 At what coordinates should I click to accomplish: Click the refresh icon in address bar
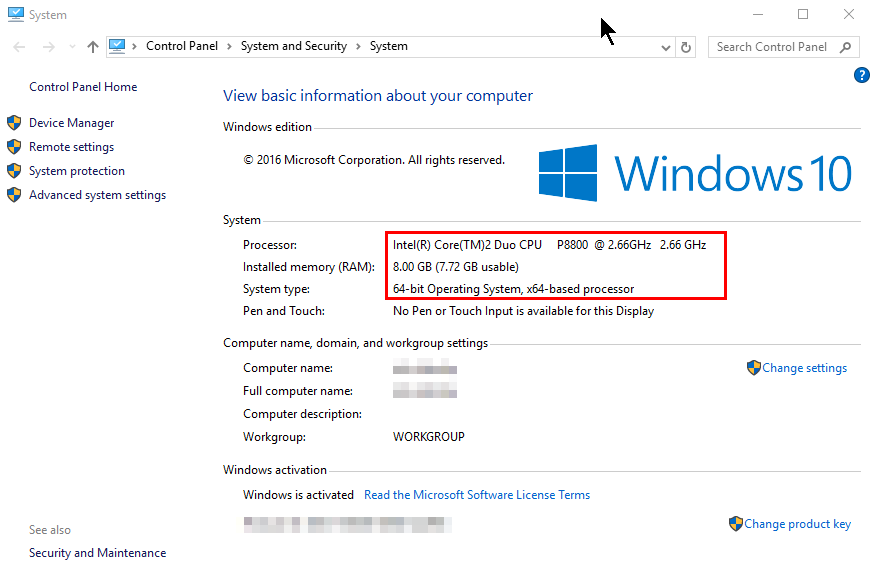click(686, 47)
